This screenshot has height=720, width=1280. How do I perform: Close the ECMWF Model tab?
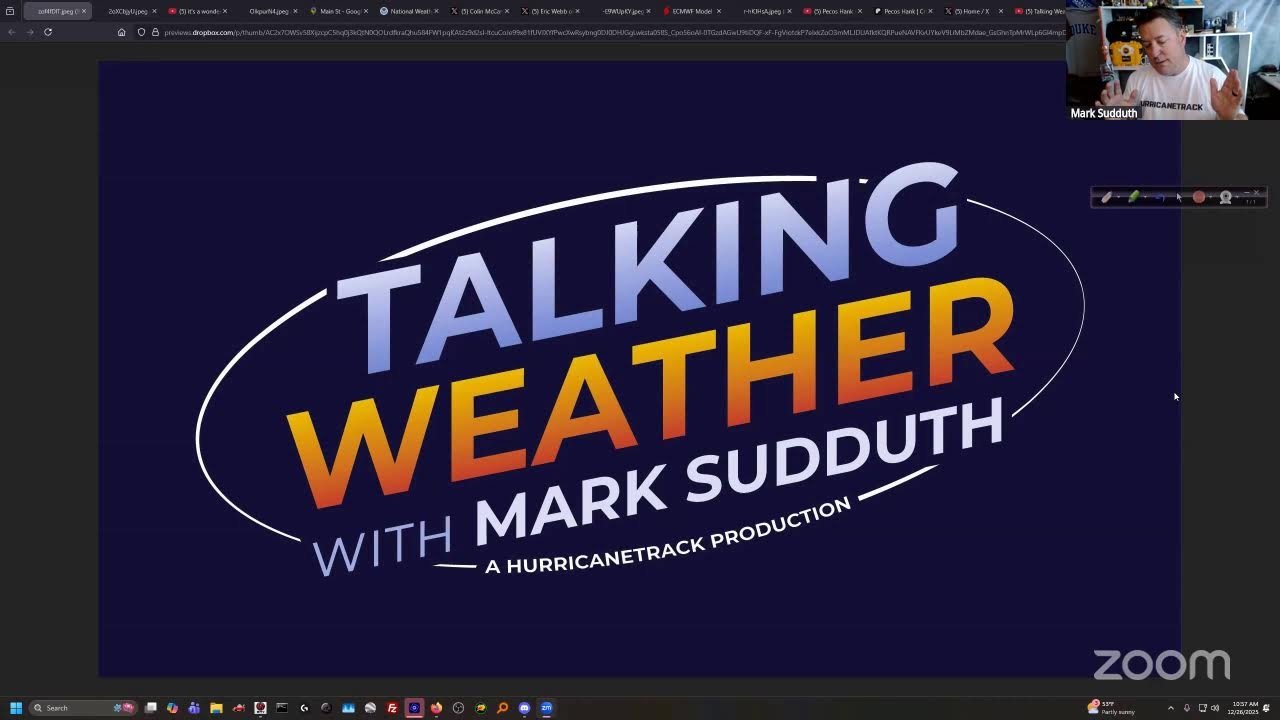point(719,11)
